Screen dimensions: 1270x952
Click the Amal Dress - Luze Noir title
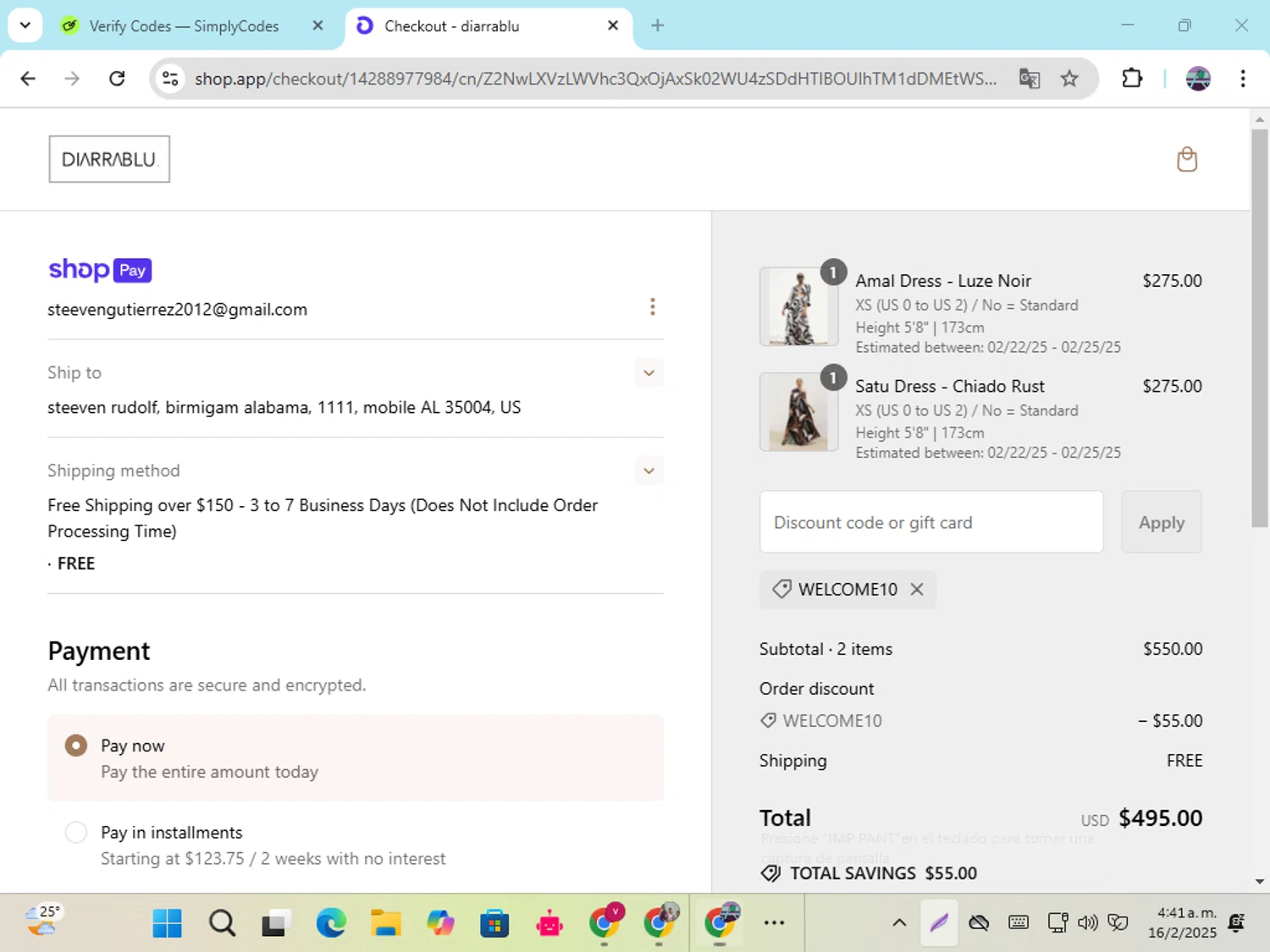click(943, 281)
